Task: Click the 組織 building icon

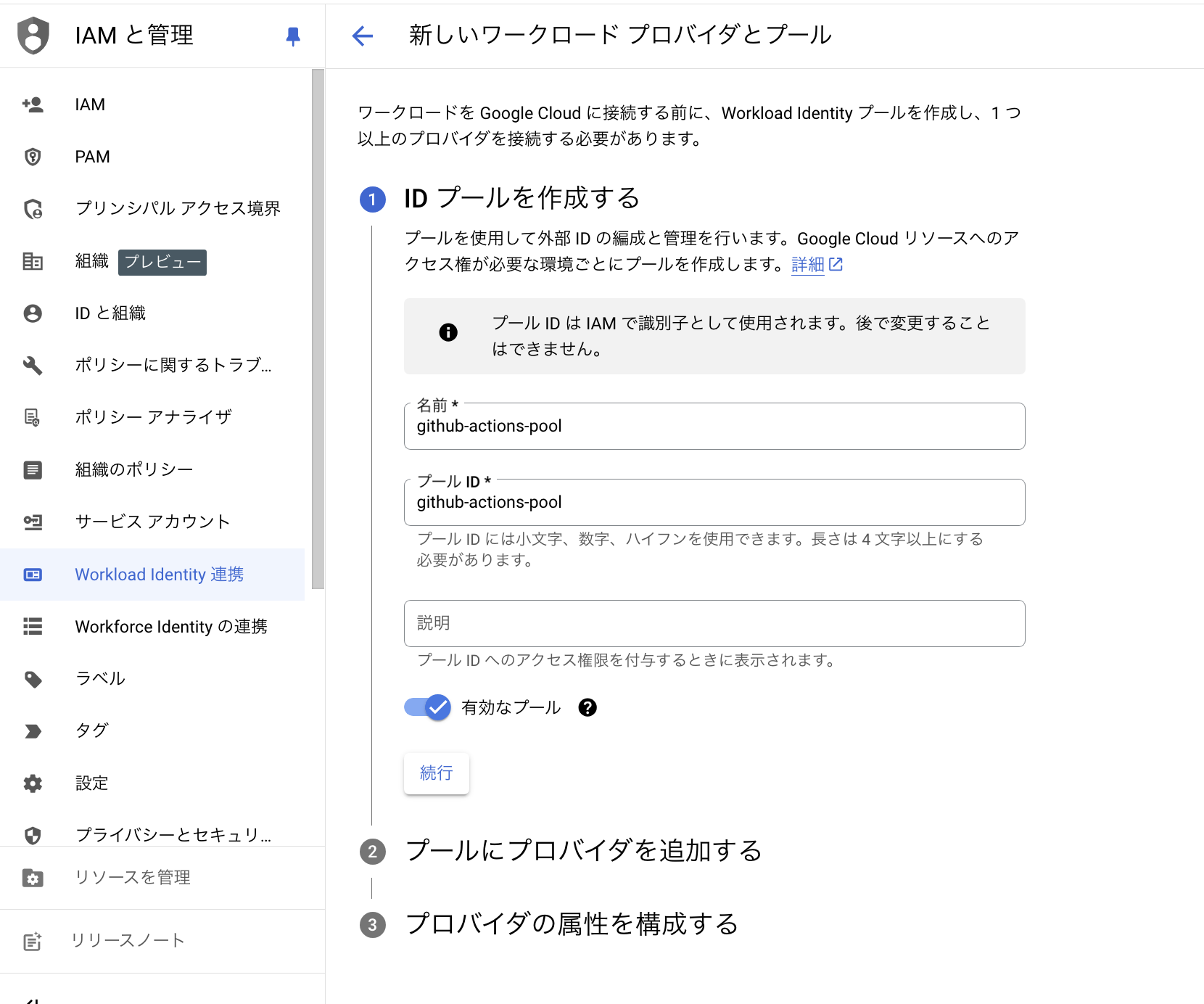Action: coord(33,261)
